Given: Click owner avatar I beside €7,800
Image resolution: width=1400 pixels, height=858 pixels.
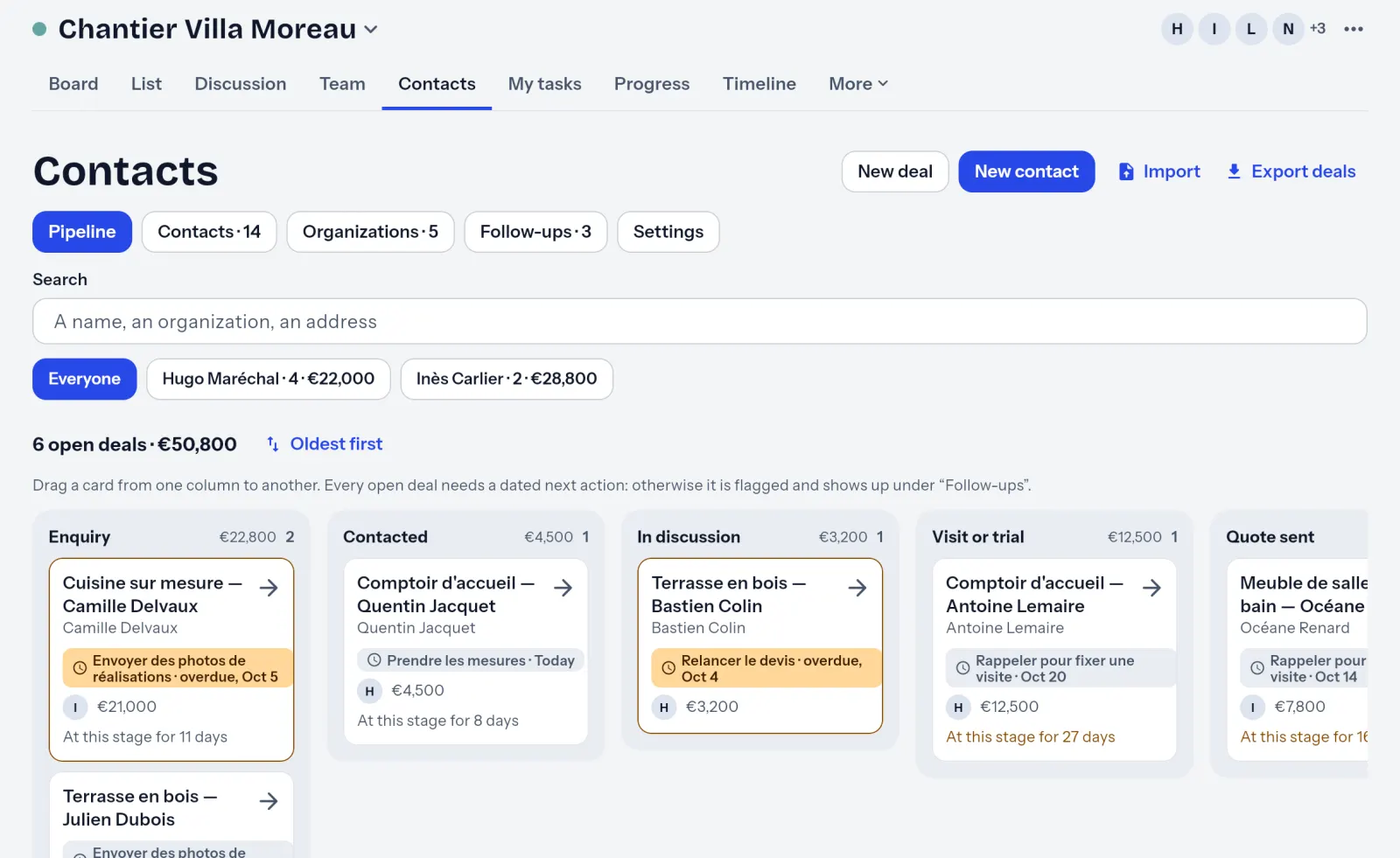Looking at the screenshot, I should click(x=1252, y=707).
